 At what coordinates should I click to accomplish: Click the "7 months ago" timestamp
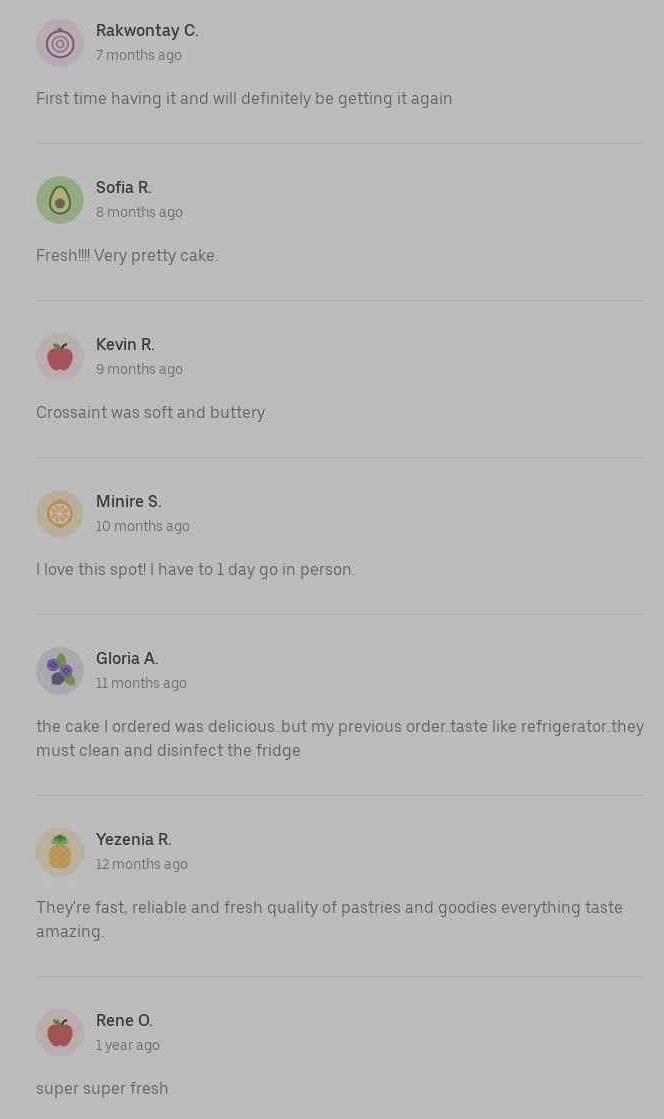139,56
